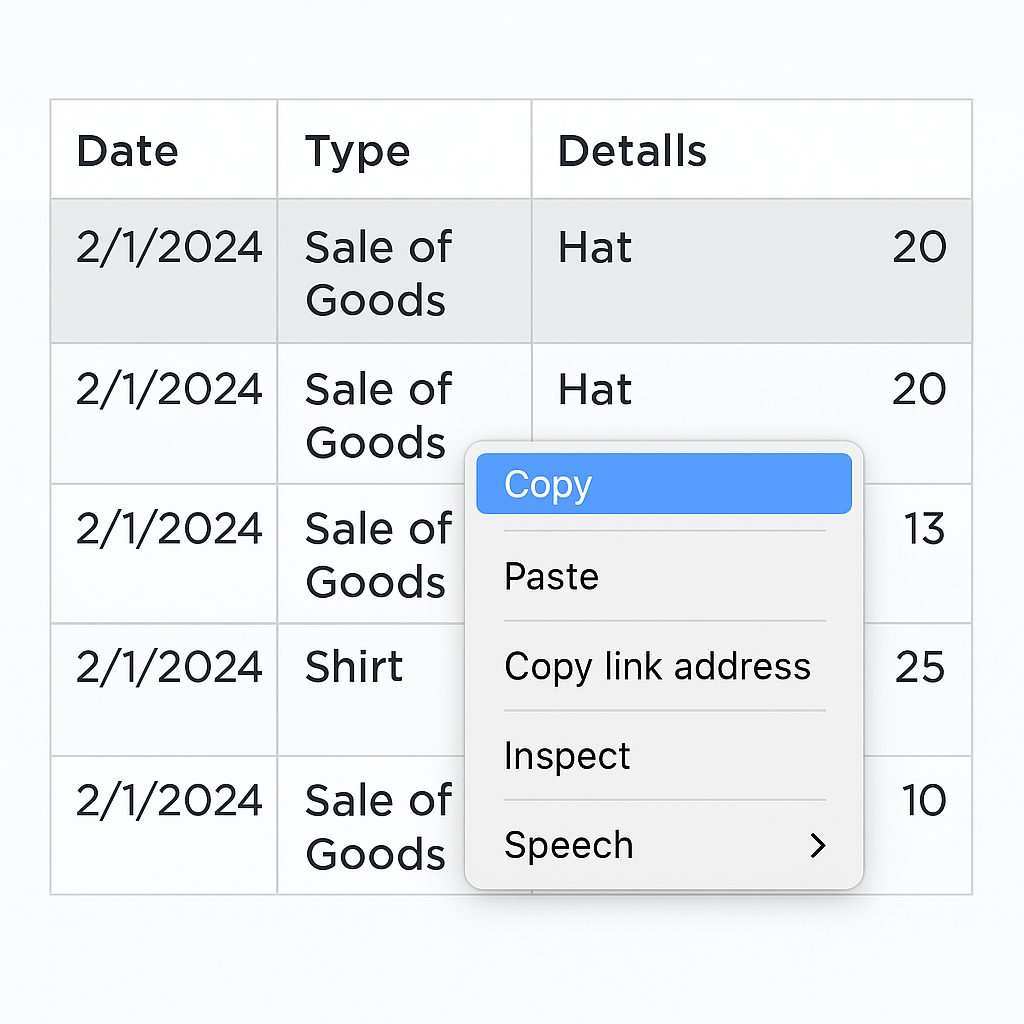Click the amount 10 in last row
1024x1024 pixels.
924,800
